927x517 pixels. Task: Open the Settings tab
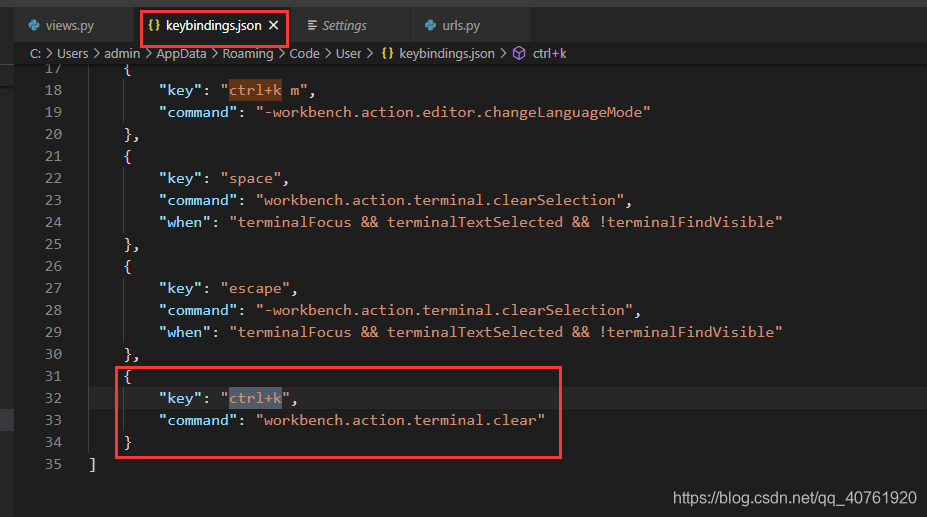coord(344,25)
